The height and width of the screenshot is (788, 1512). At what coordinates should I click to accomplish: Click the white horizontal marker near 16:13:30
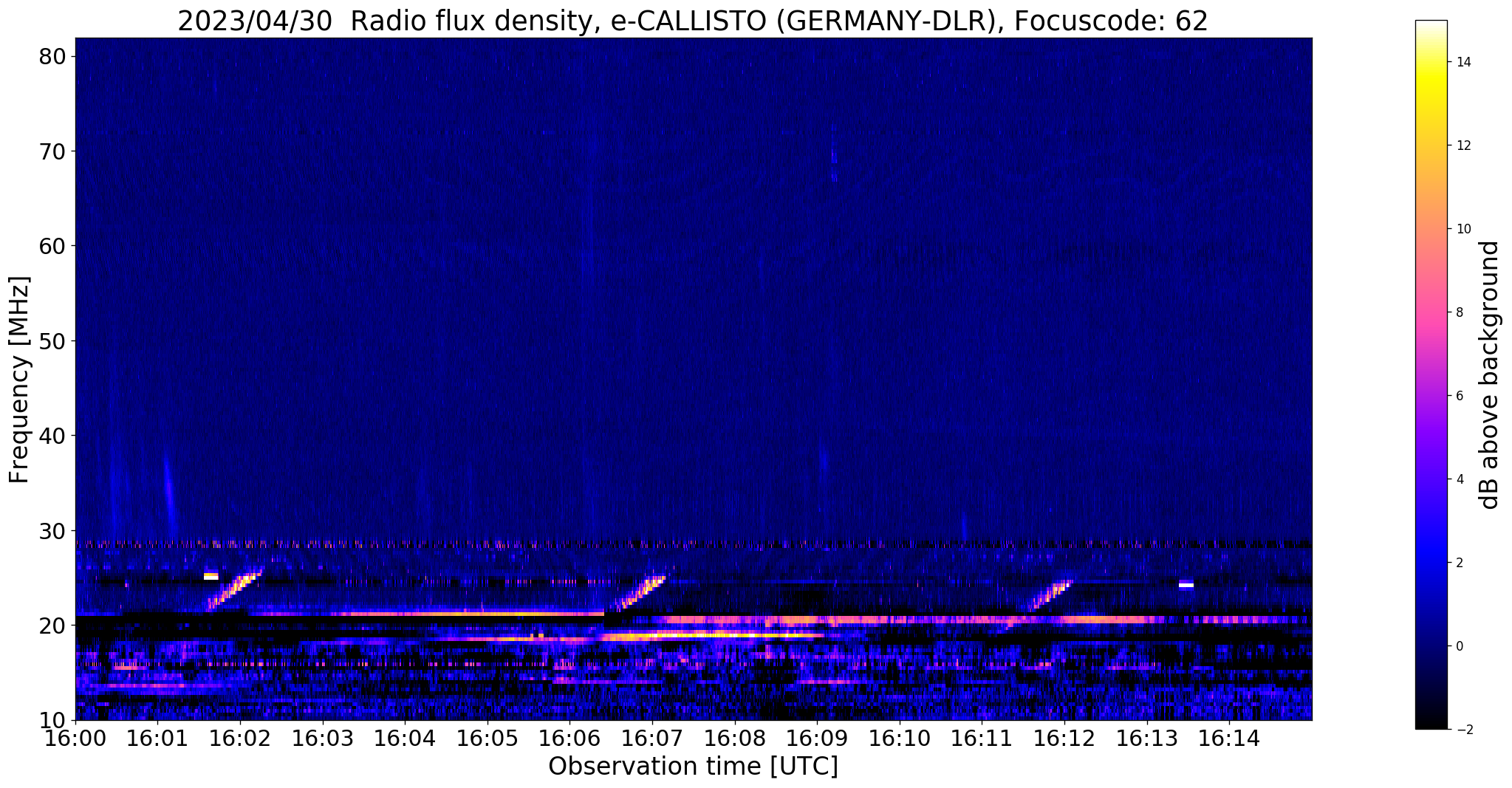(x=1186, y=585)
